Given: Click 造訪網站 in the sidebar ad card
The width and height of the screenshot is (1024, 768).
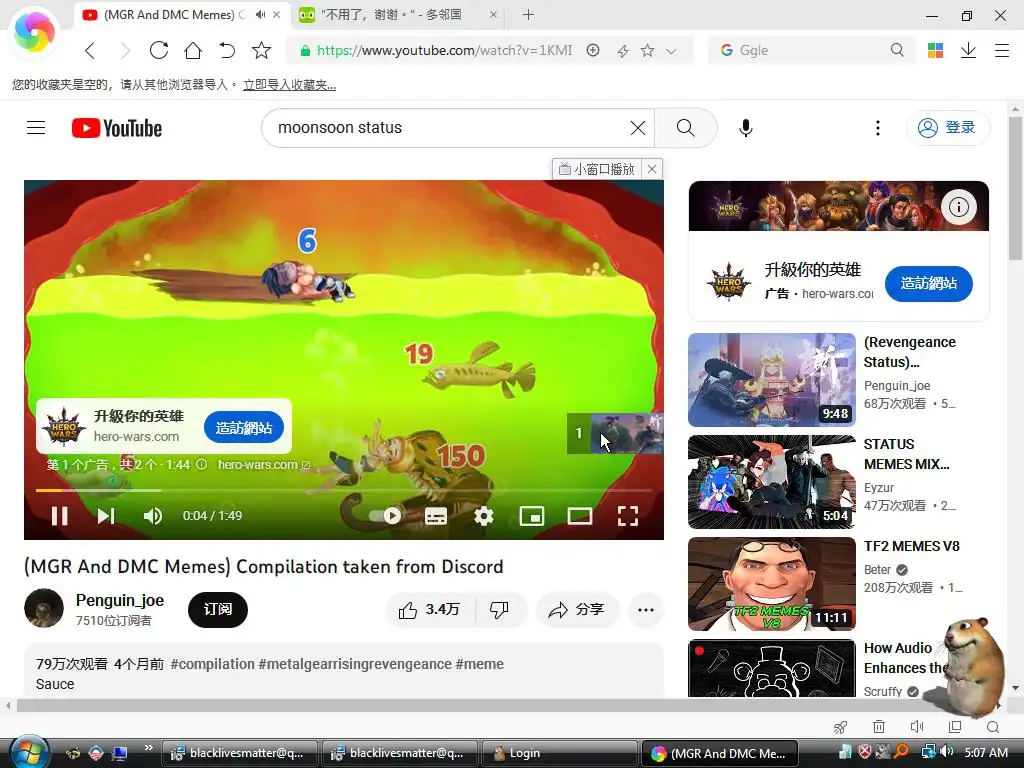Looking at the screenshot, I should [929, 283].
